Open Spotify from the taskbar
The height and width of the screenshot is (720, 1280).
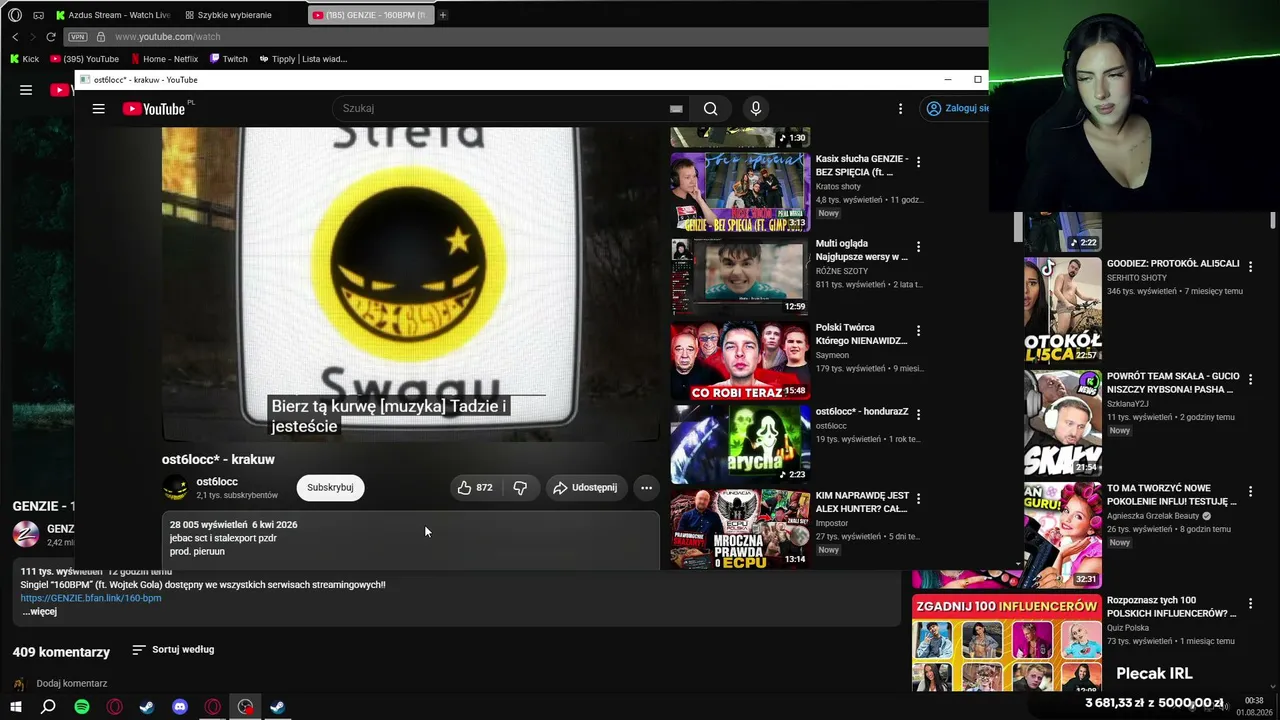coord(82,707)
